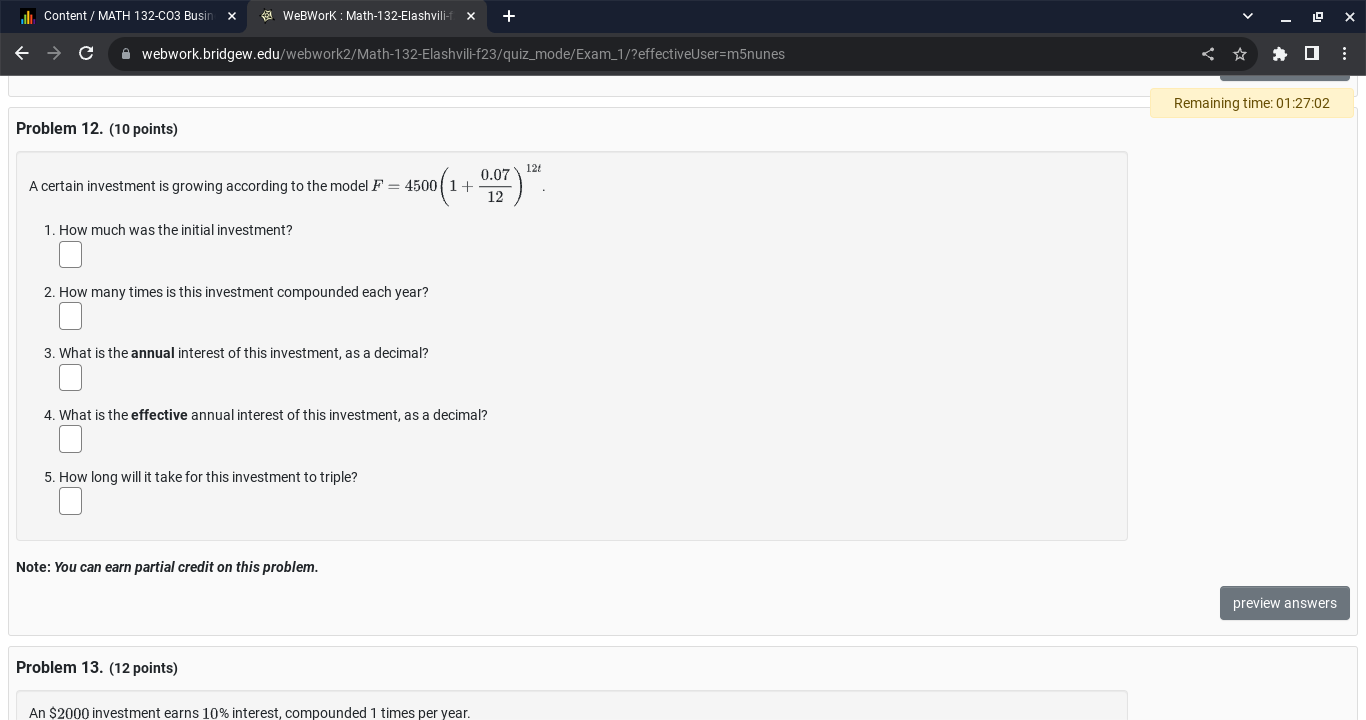Click the first answer input field for initial investment
1366x720 pixels.
click(70, 254)
